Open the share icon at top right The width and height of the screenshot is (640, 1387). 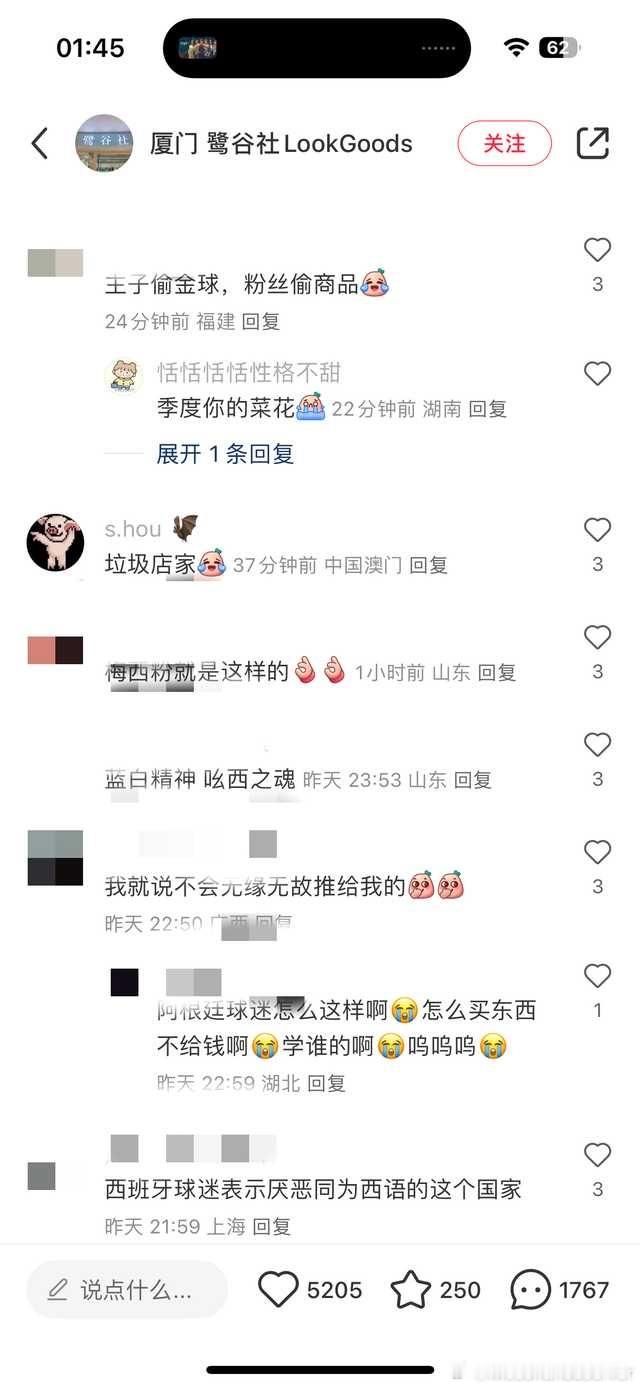coord(593,144)
